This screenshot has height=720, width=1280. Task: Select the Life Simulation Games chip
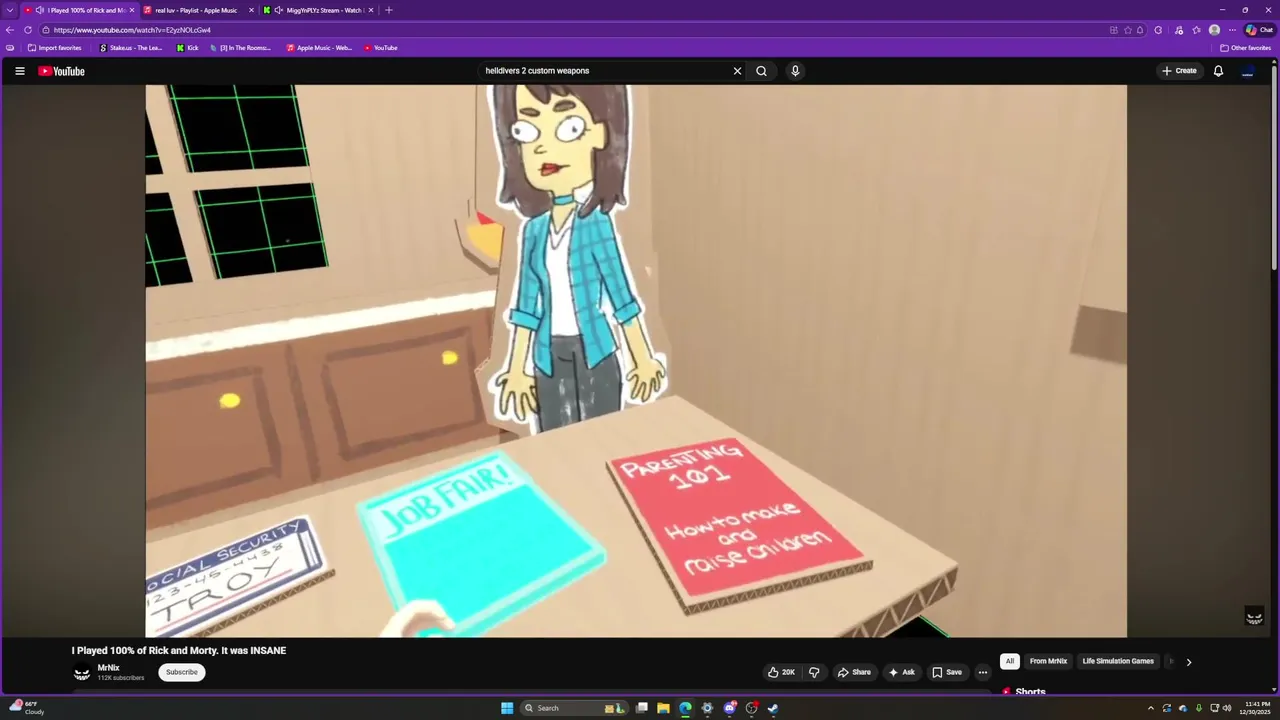pyautogui.click(x=1118, y=661)
